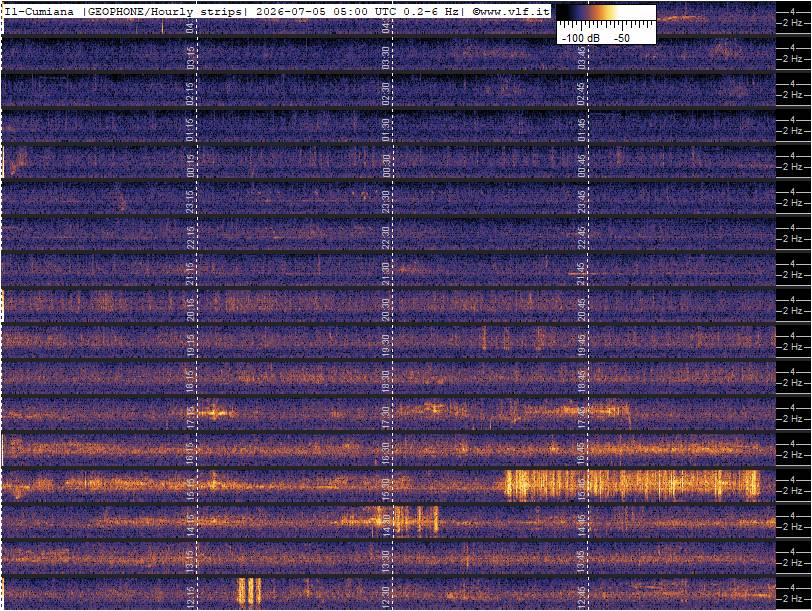Screen dimensions: 812x611
Task: Click the "12:45" time label
Action: tap(582, 598)
